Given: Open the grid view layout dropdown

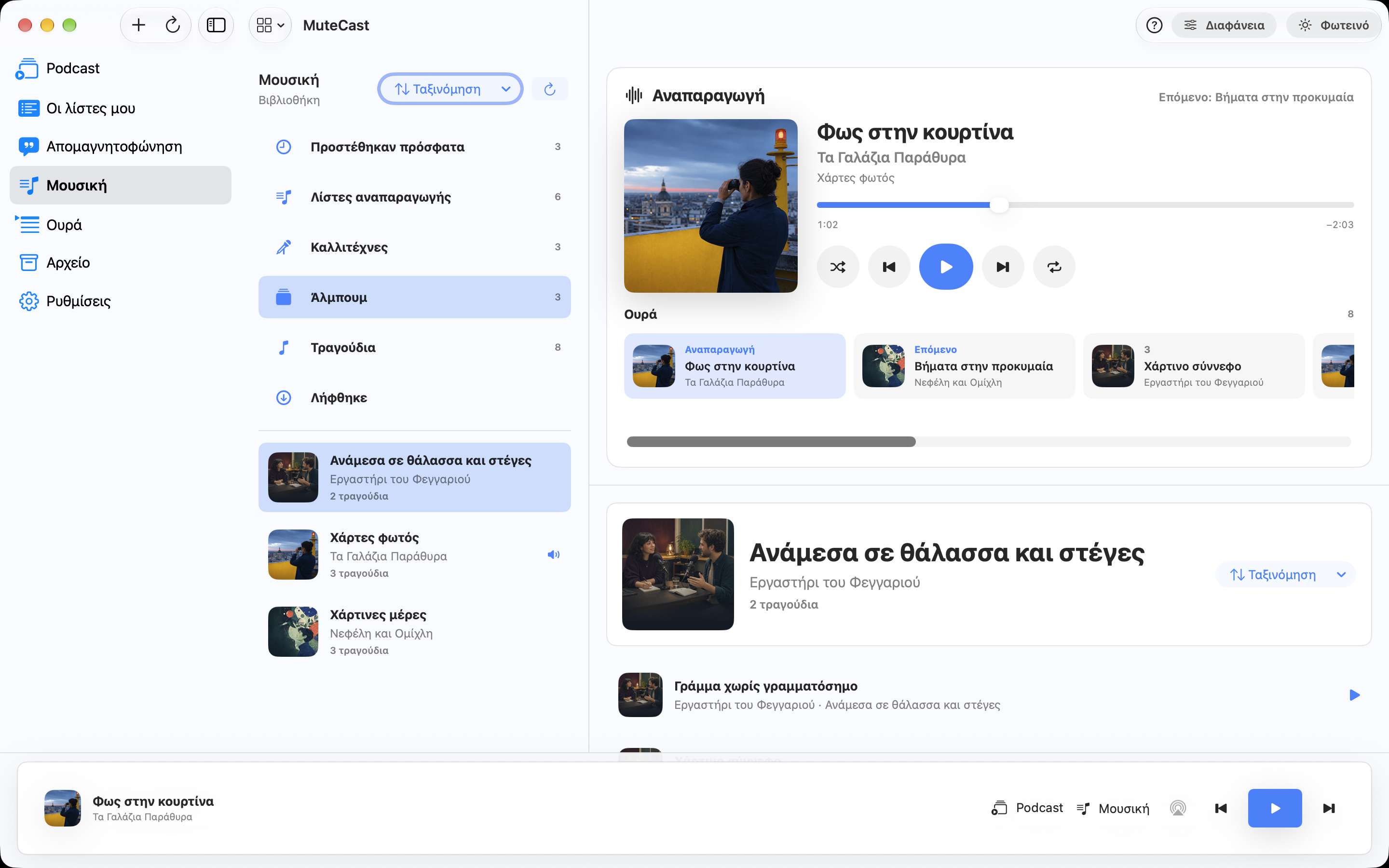Looking at the screenshot, I should click(271, 25).
